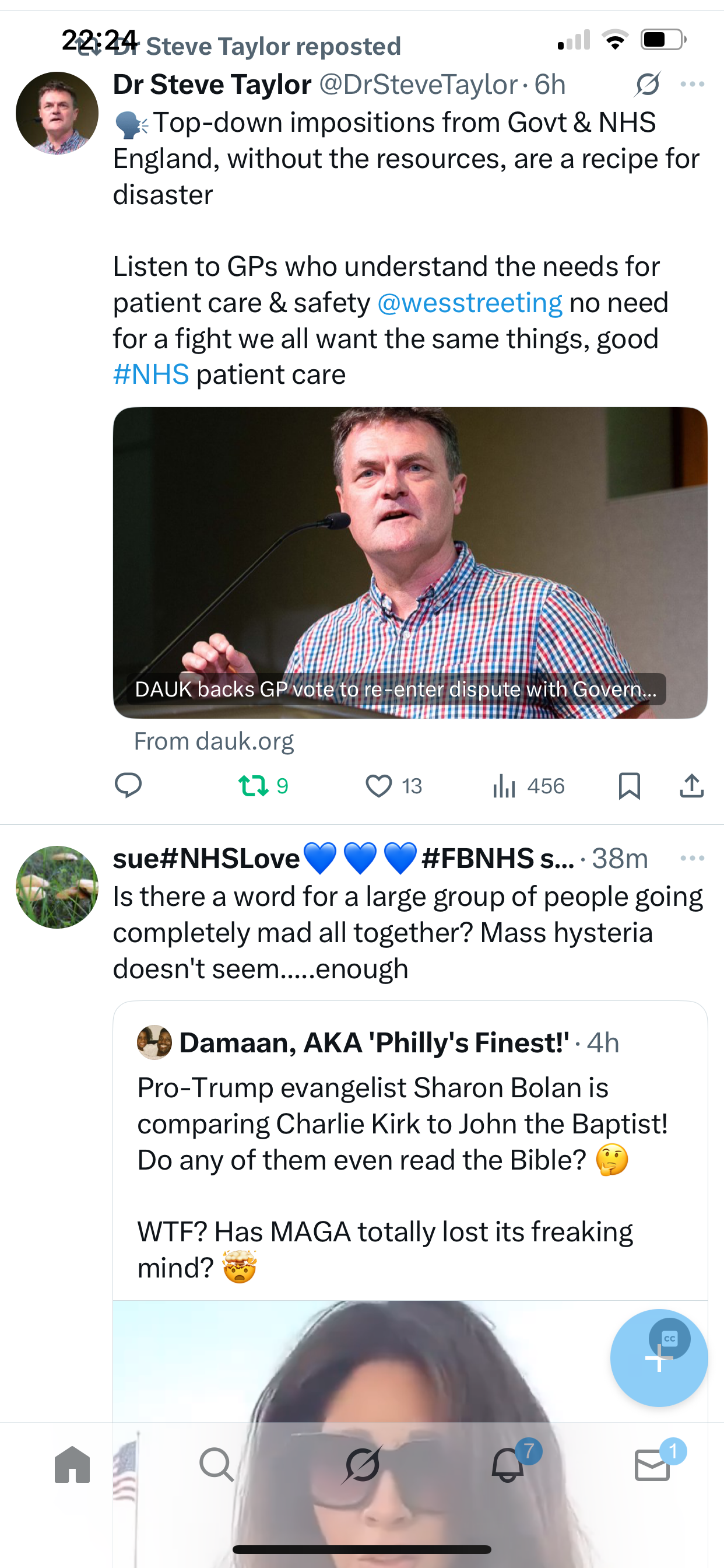
Task: Open more options for Dr Steve Taylor post
Action: 693,84
